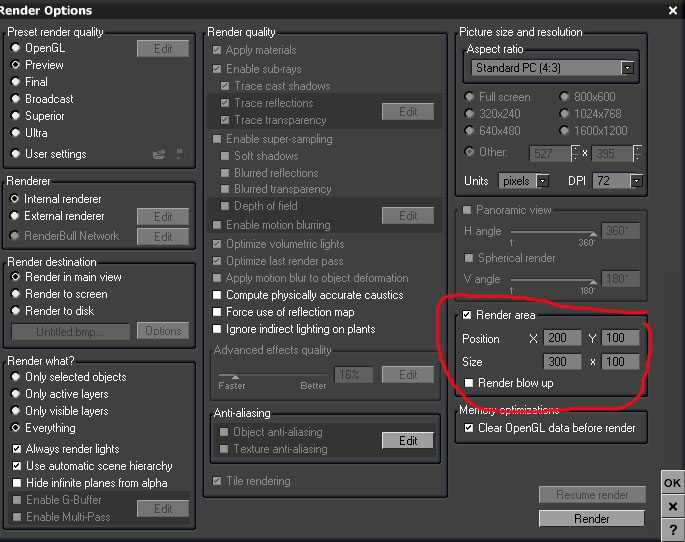685x542 pixels.
Task: Click the Advanced effects quality slider
Action: click(273, 375)
